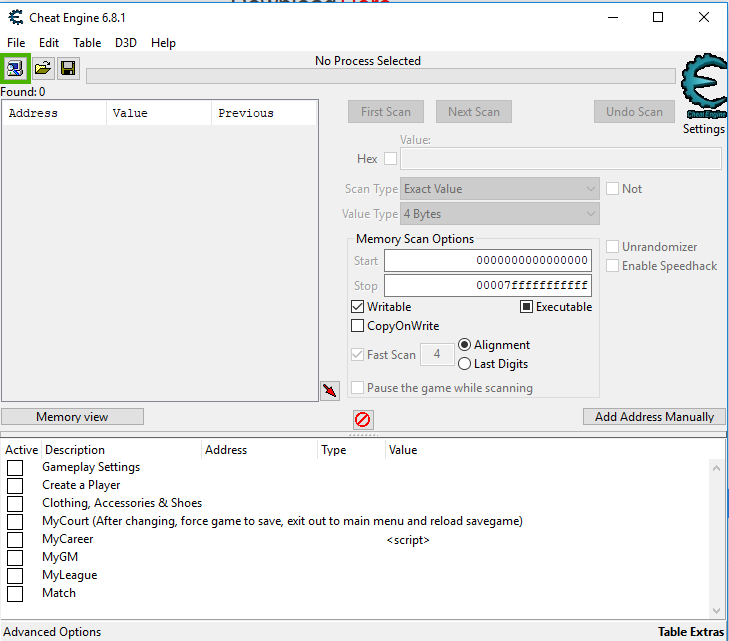Activate Clothing, Accessories & Shoes checkbox
Screen dimensions: 729x641
(15, 503)
